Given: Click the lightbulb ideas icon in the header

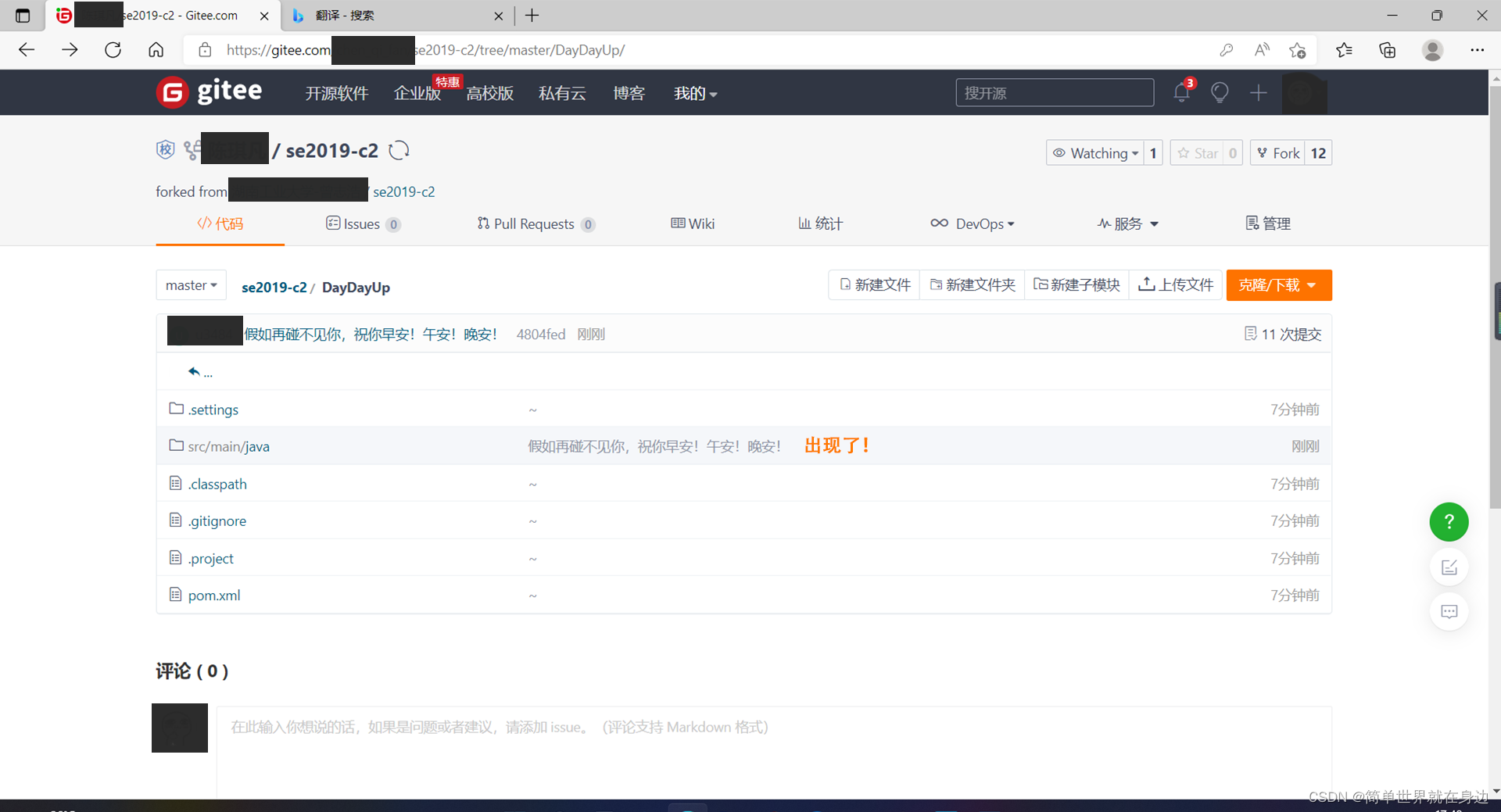Looking at the screenshot, I should click(1220, 92).
